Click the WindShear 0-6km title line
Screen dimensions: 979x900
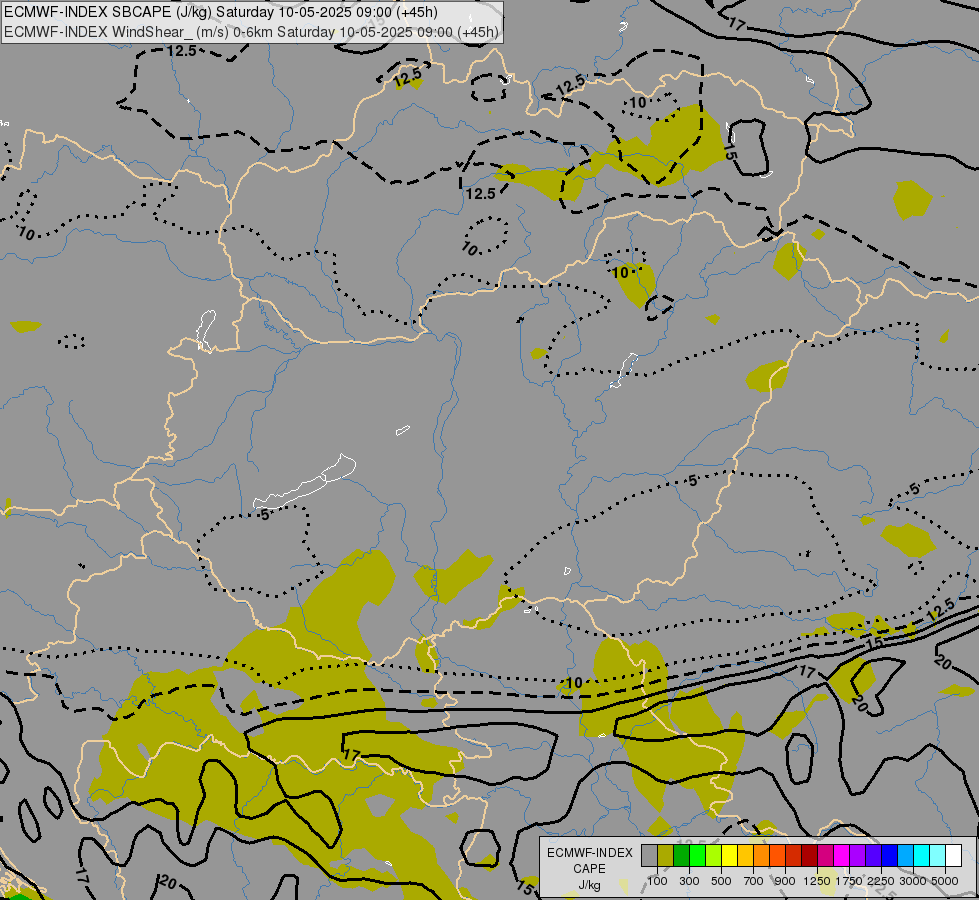point(251,32)
